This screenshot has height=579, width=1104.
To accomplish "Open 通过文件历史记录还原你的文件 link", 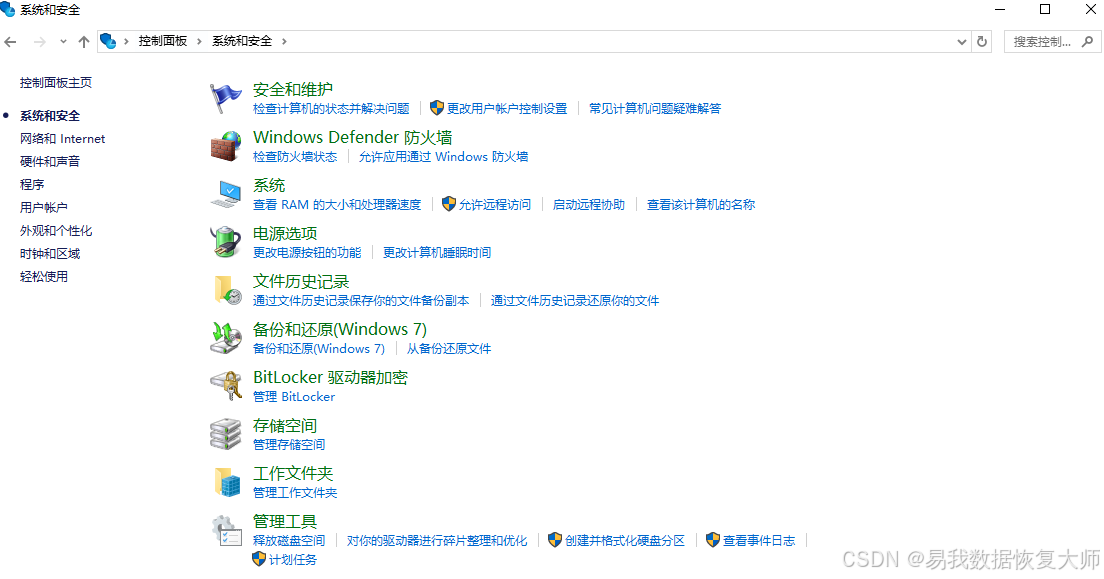I will coord(575,301).
